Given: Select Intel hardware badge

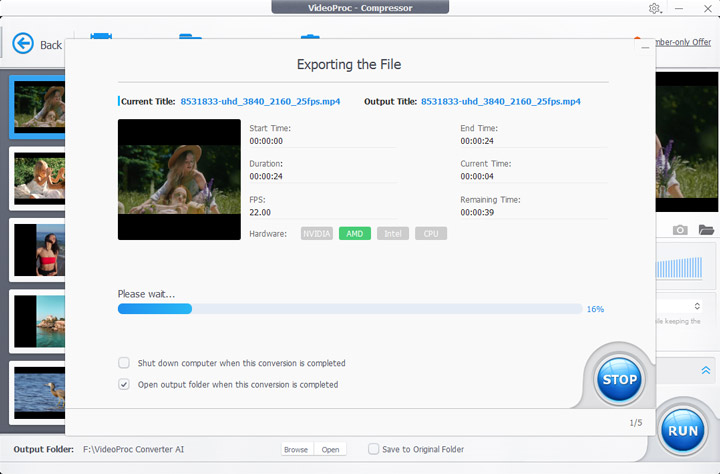Looking at the screenshot, I should point(393,234).
